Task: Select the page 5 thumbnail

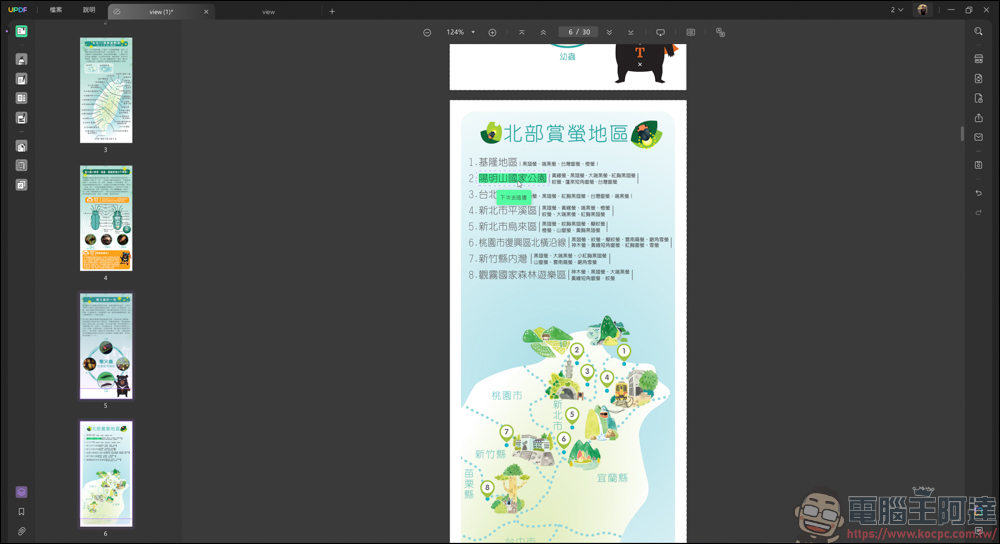Action: [x=106, y=346]
